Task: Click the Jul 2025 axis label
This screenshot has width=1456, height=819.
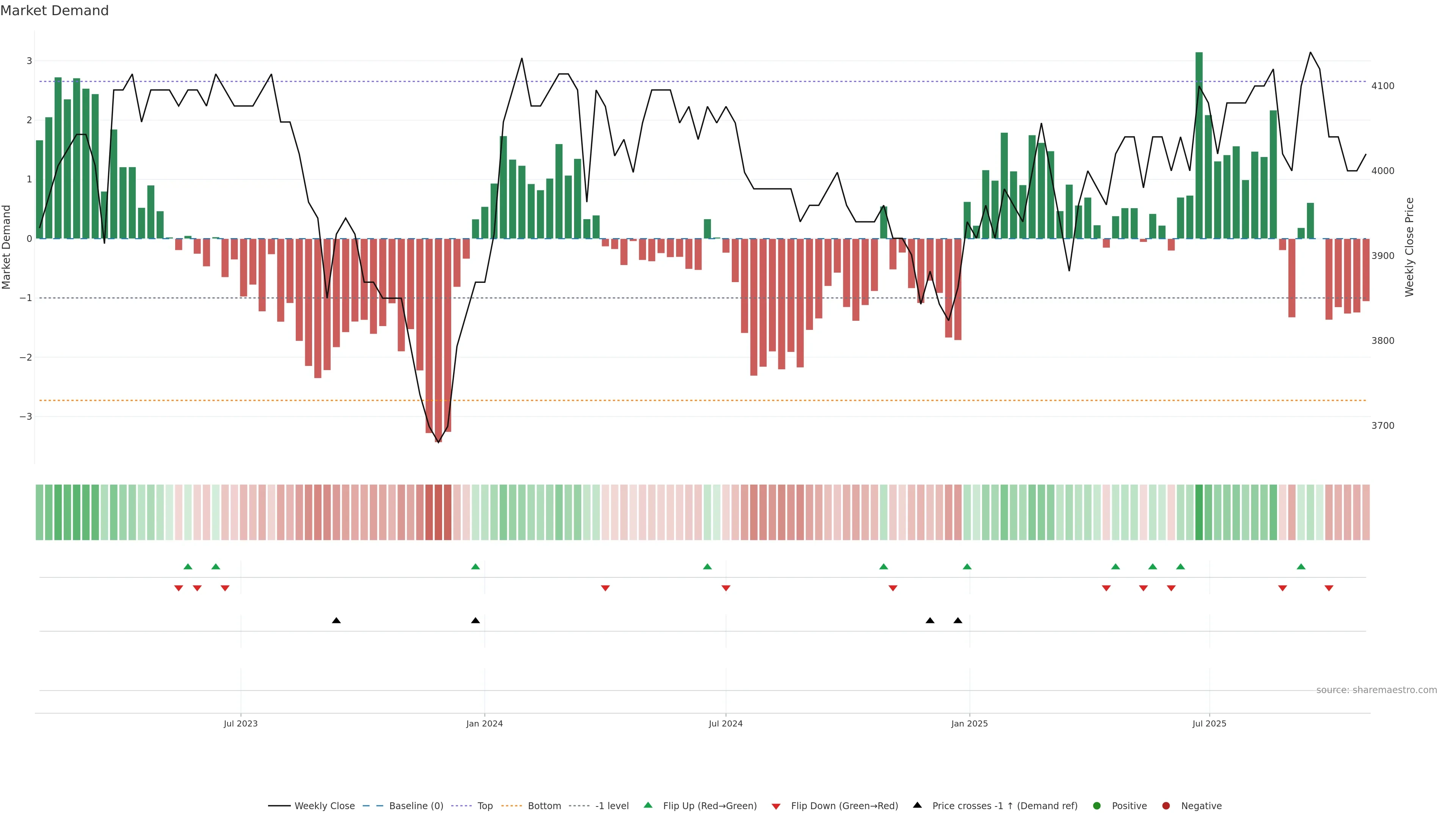Action: click(1209, 723)
